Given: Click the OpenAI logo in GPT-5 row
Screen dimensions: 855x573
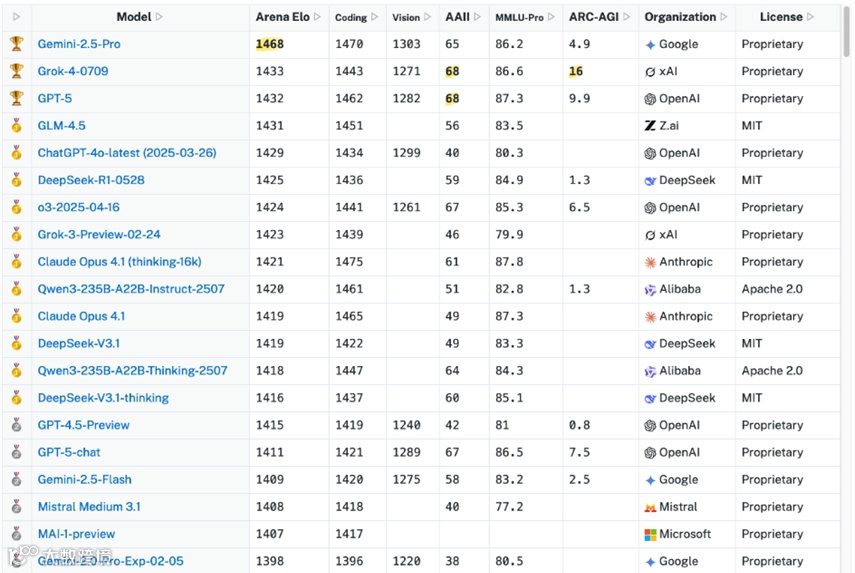Looking at the screenshot, I should click(650, 99).
